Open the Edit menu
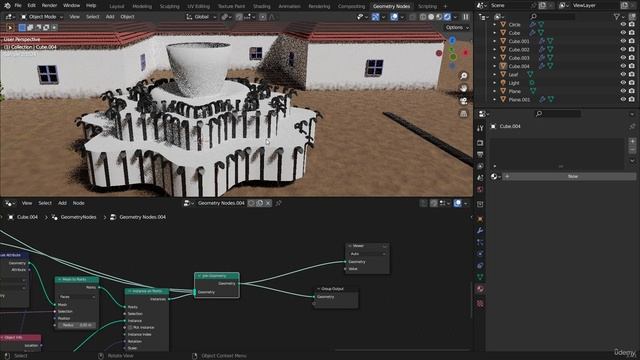 pos(31,6)
